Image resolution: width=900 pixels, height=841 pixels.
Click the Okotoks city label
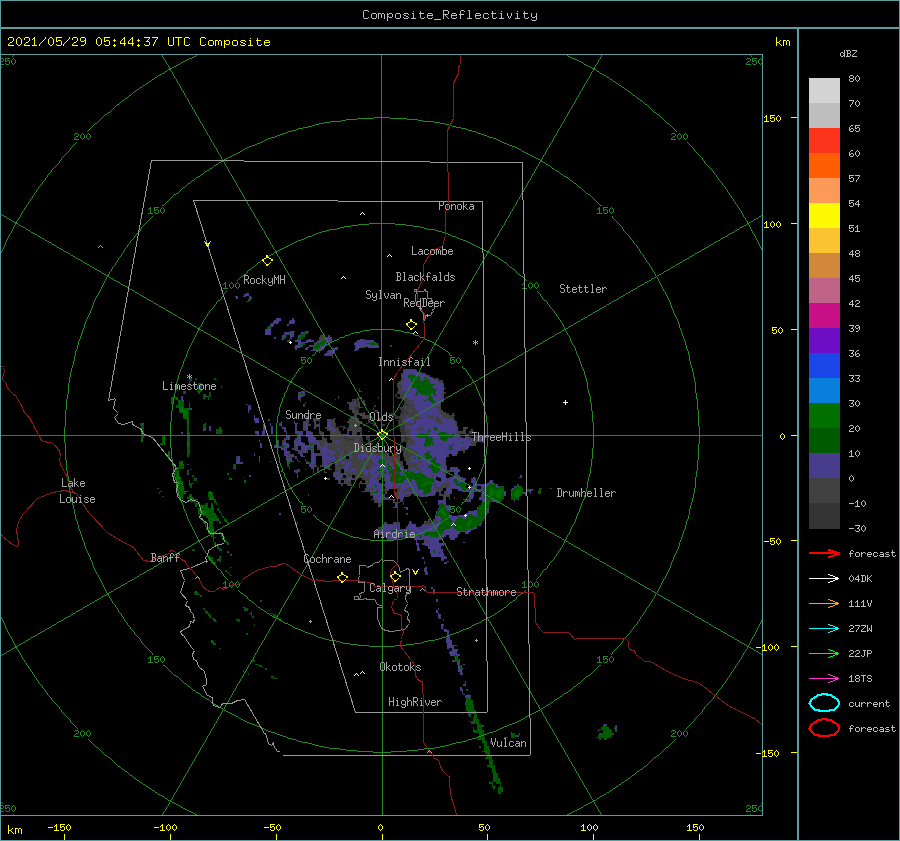(x=400, y=667)
